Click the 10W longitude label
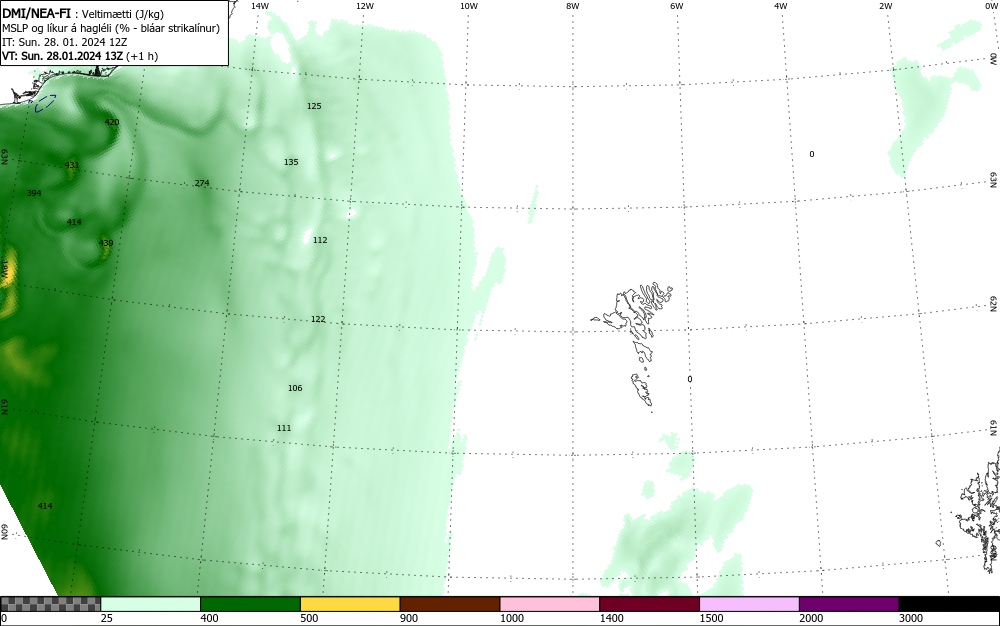This screenshot has width=1000, height=626. coord(469,6)
